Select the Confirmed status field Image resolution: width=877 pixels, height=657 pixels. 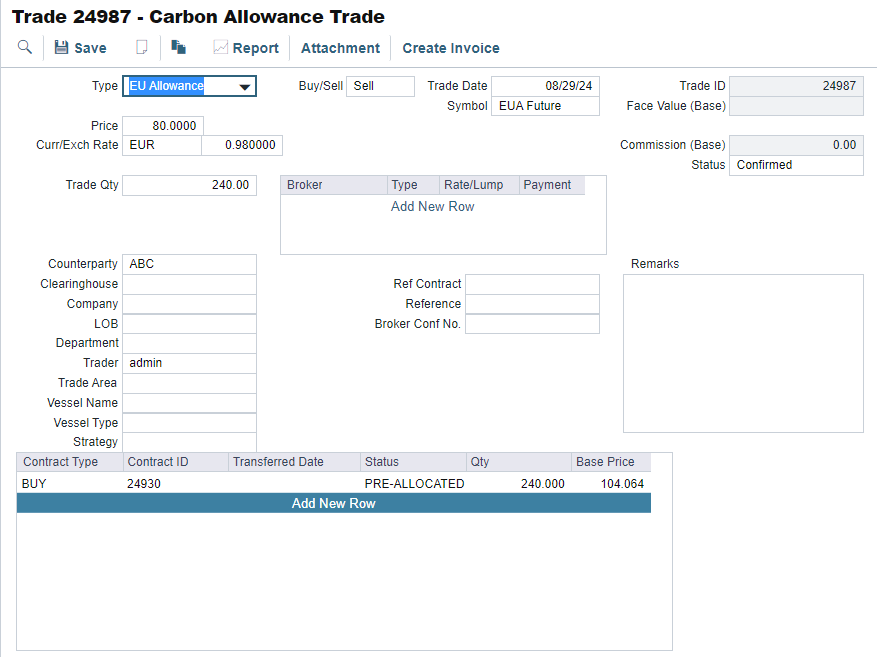coord(796,165)
